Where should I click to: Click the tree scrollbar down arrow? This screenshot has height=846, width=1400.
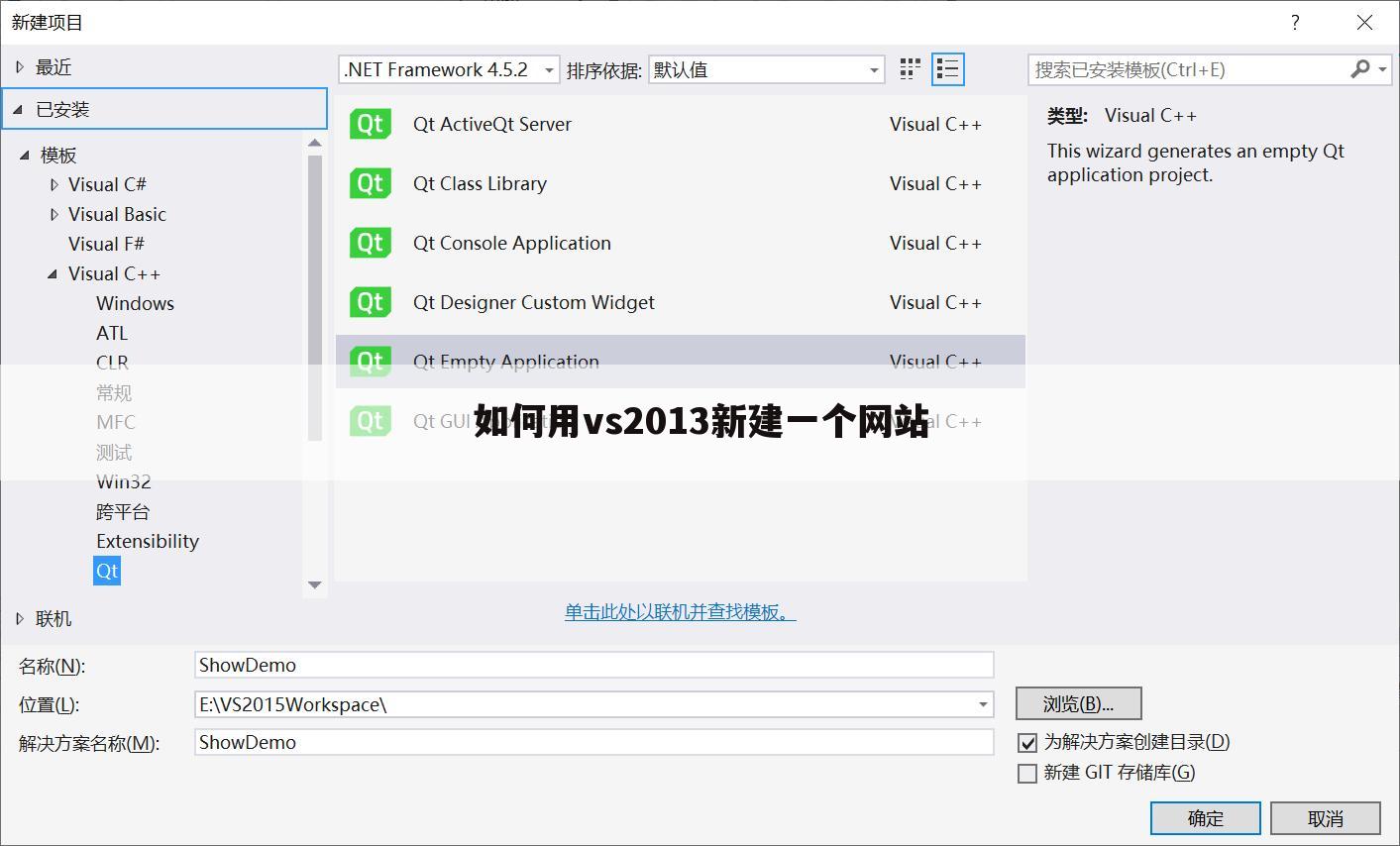tap(315, 585)
